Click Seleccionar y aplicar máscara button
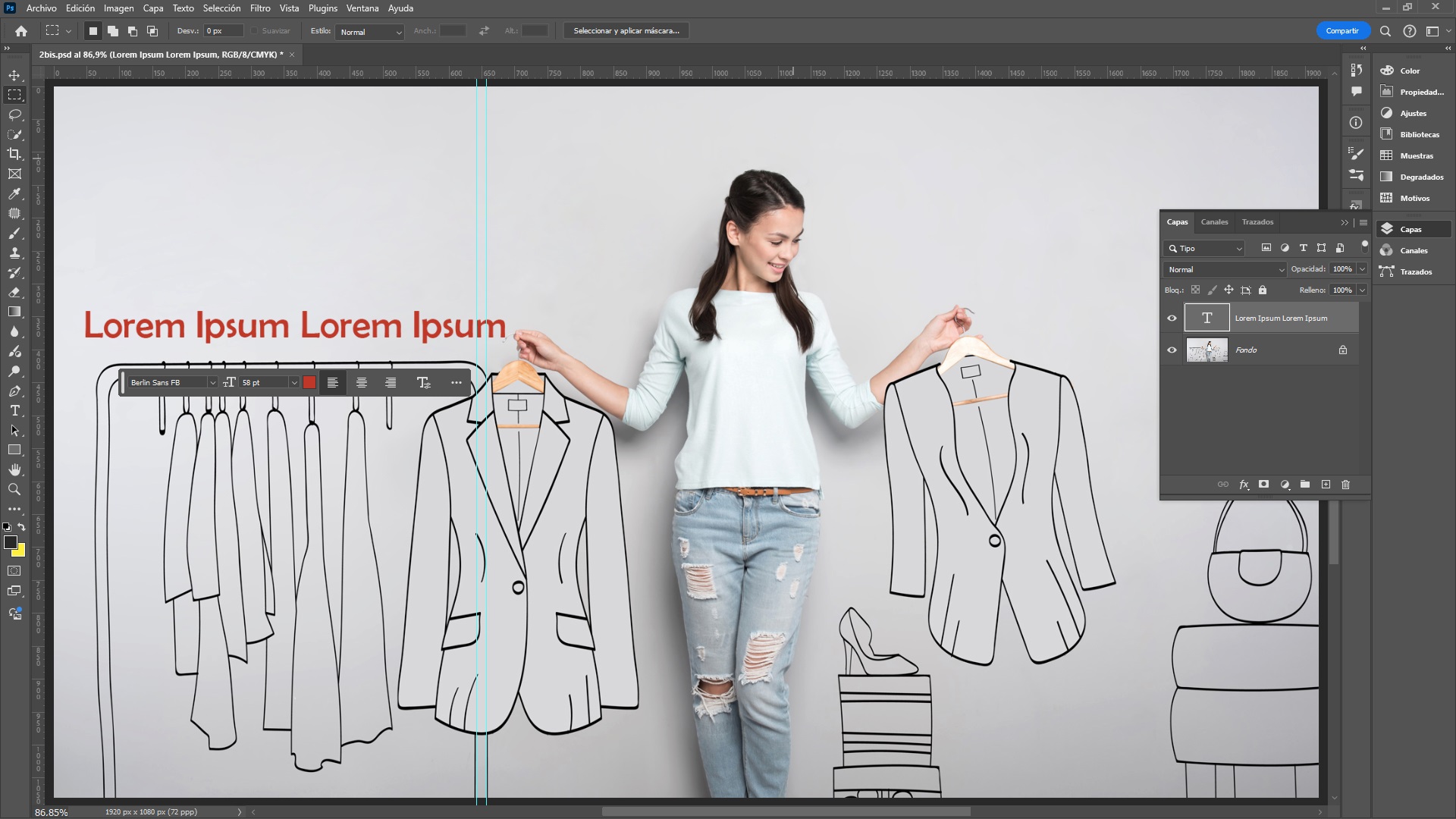 [626, 31]
